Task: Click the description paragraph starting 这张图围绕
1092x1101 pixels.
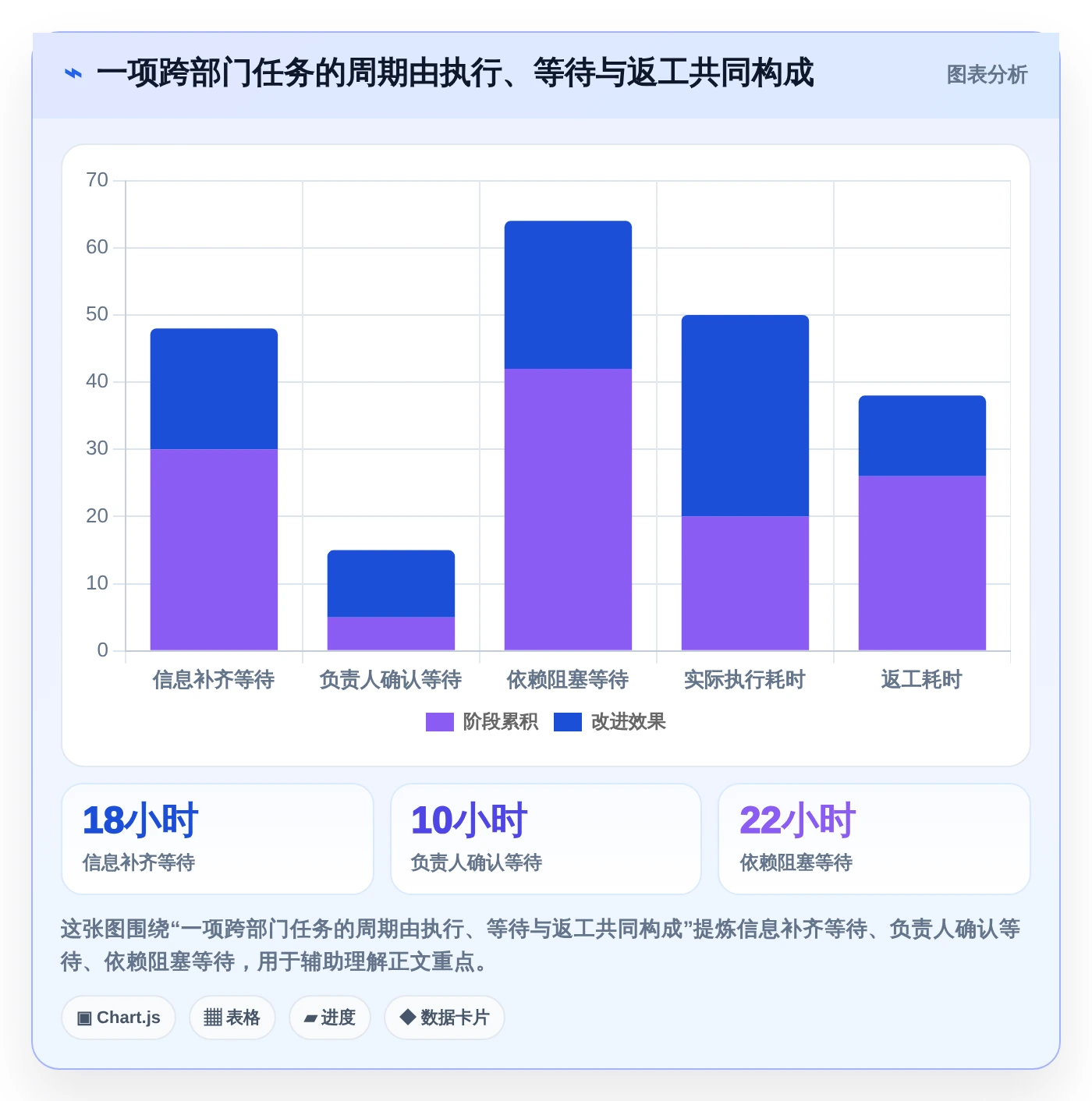Action: (541, 945)
